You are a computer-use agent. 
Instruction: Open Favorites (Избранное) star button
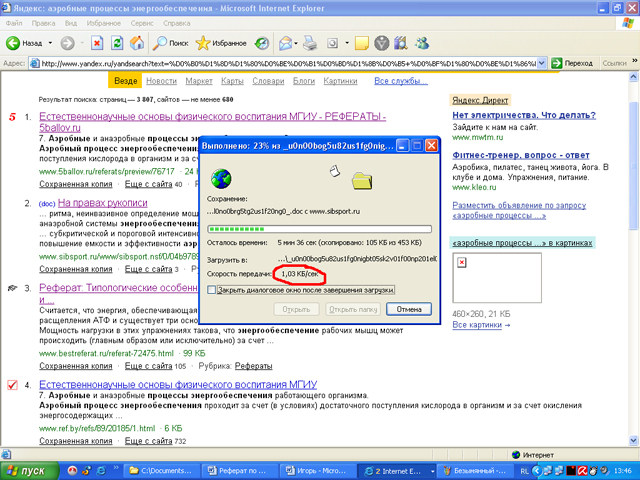point(221,43)
